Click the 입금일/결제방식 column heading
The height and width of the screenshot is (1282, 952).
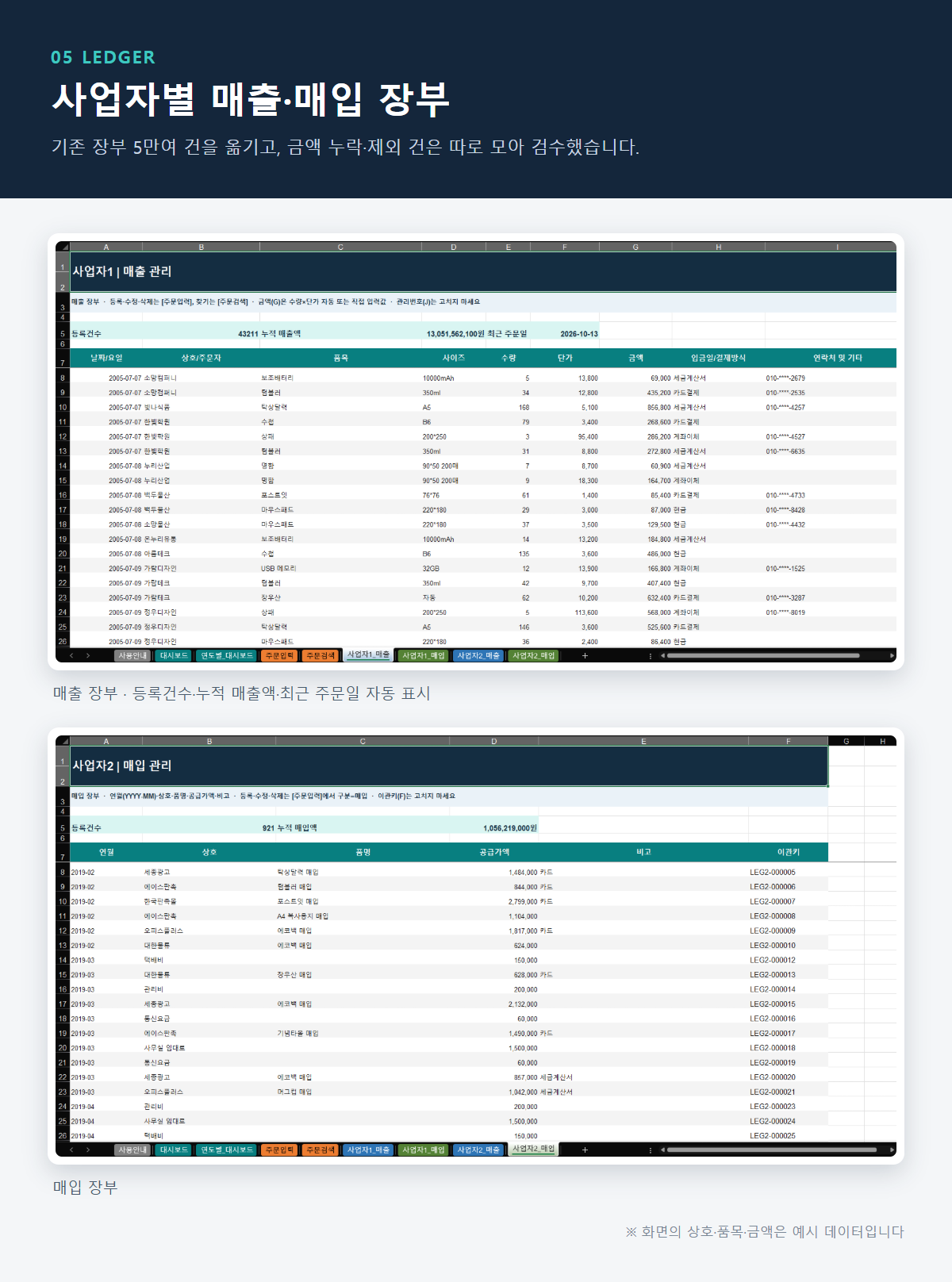point(718,358)
